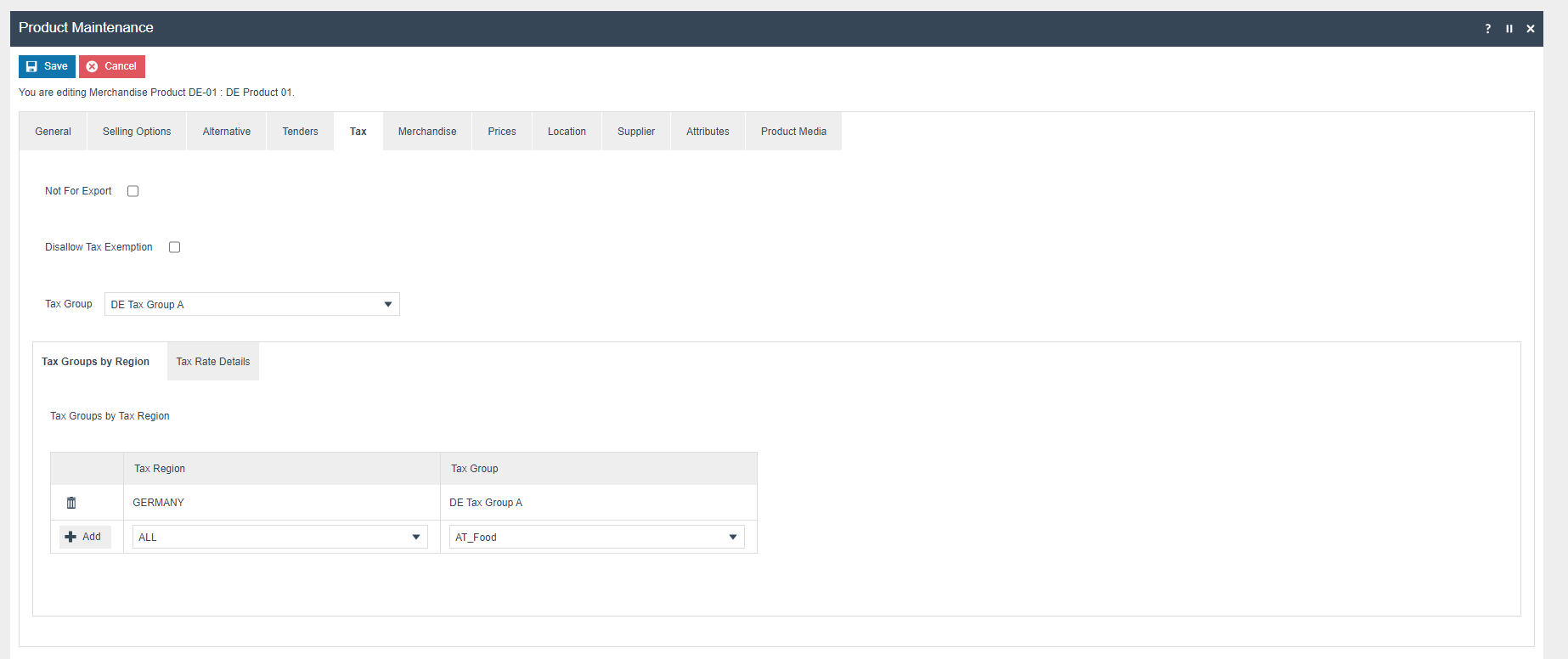Save the product changes
1568x659 pixels.
[x=47, y=66]
